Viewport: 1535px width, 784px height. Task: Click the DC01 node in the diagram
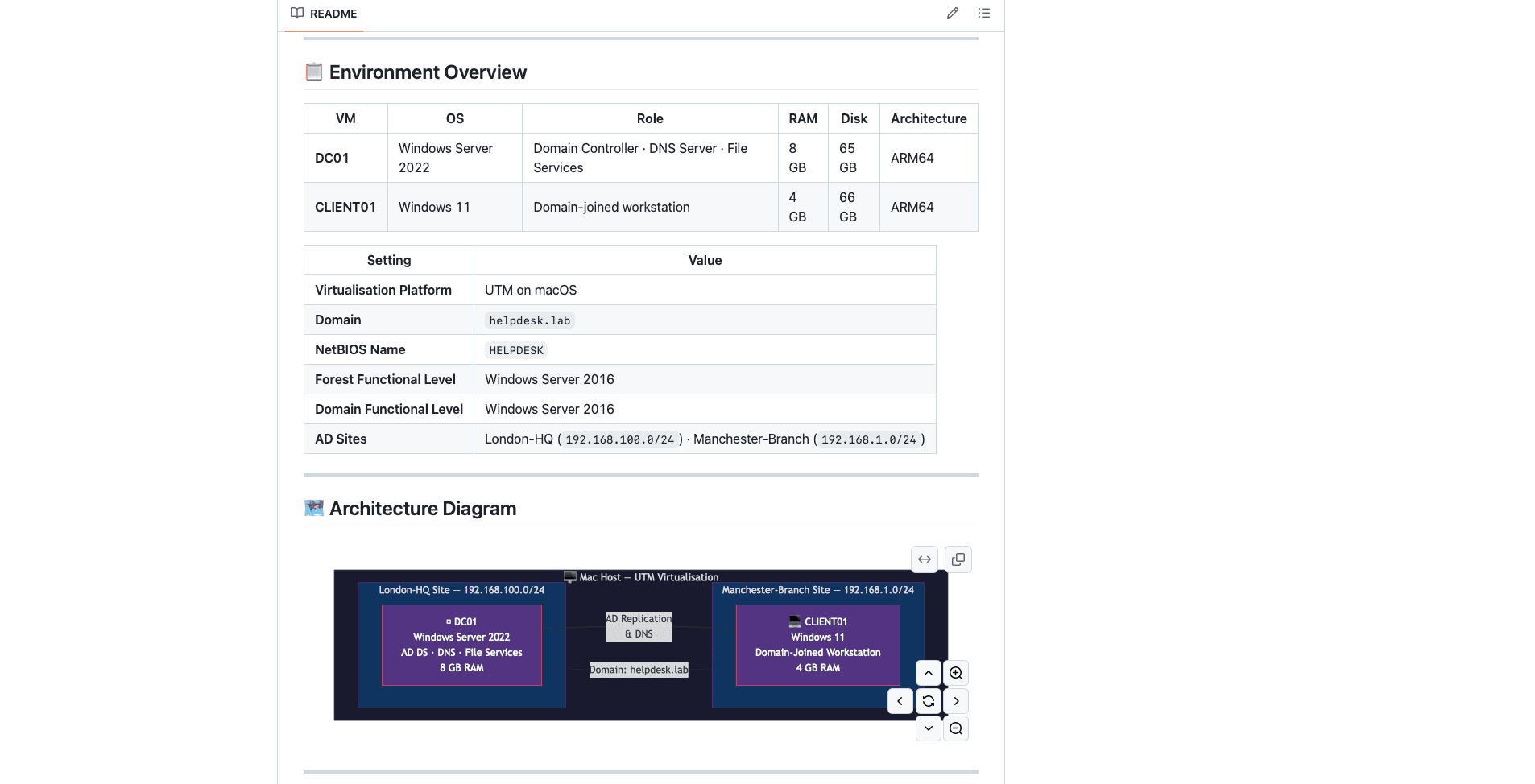461,645
